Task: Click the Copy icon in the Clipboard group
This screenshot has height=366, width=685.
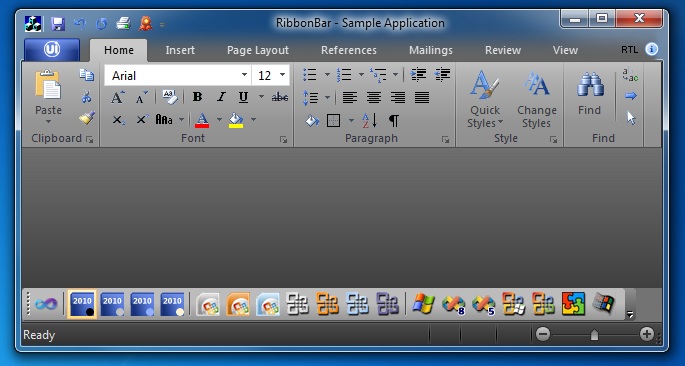Action: coord(86,75)
